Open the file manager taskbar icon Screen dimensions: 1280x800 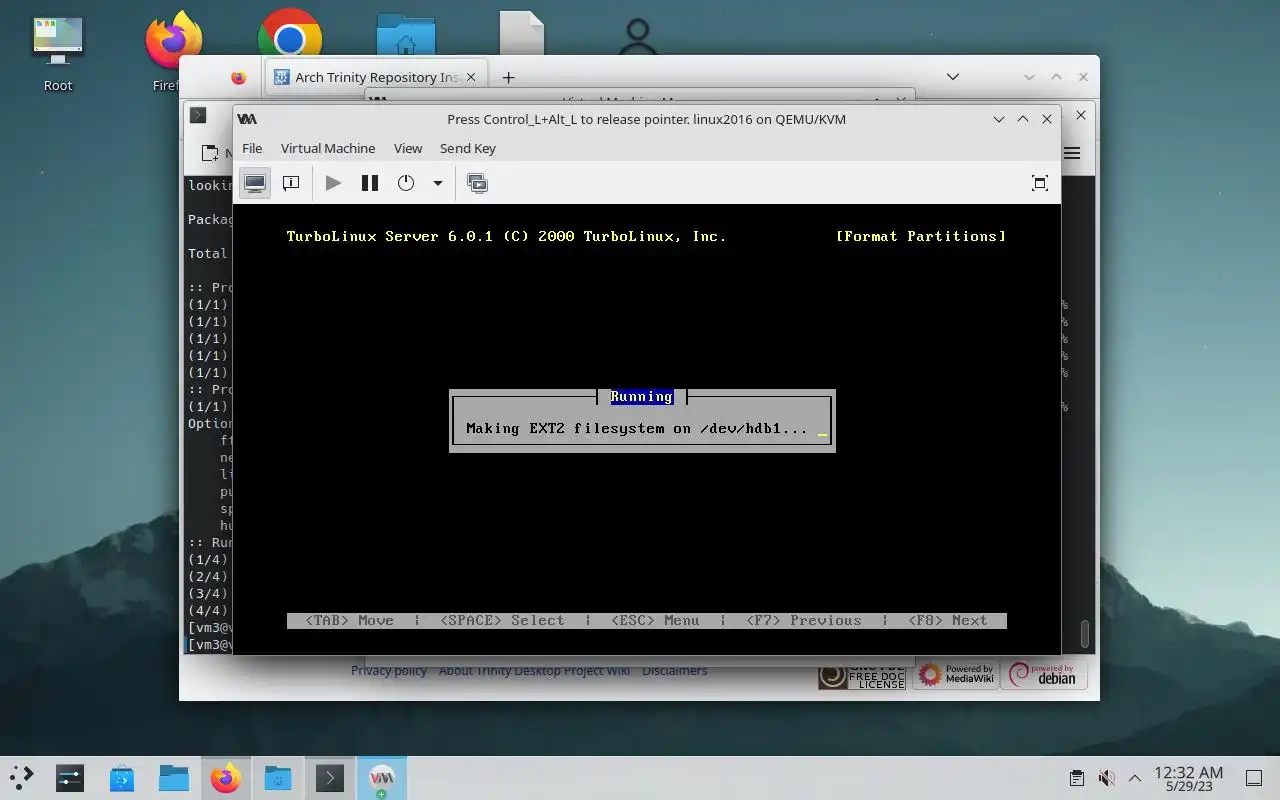[x=174, y=777]
